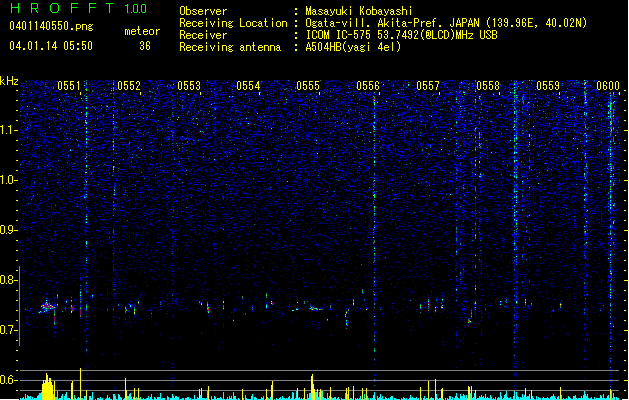
Task: Click the 0557 time marker
Action: (x=428, y=86)
